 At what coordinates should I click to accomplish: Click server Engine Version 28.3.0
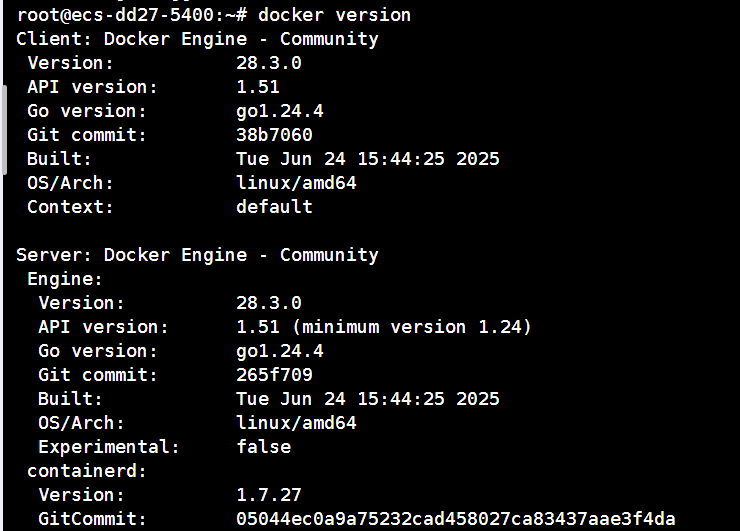(269, 303)
